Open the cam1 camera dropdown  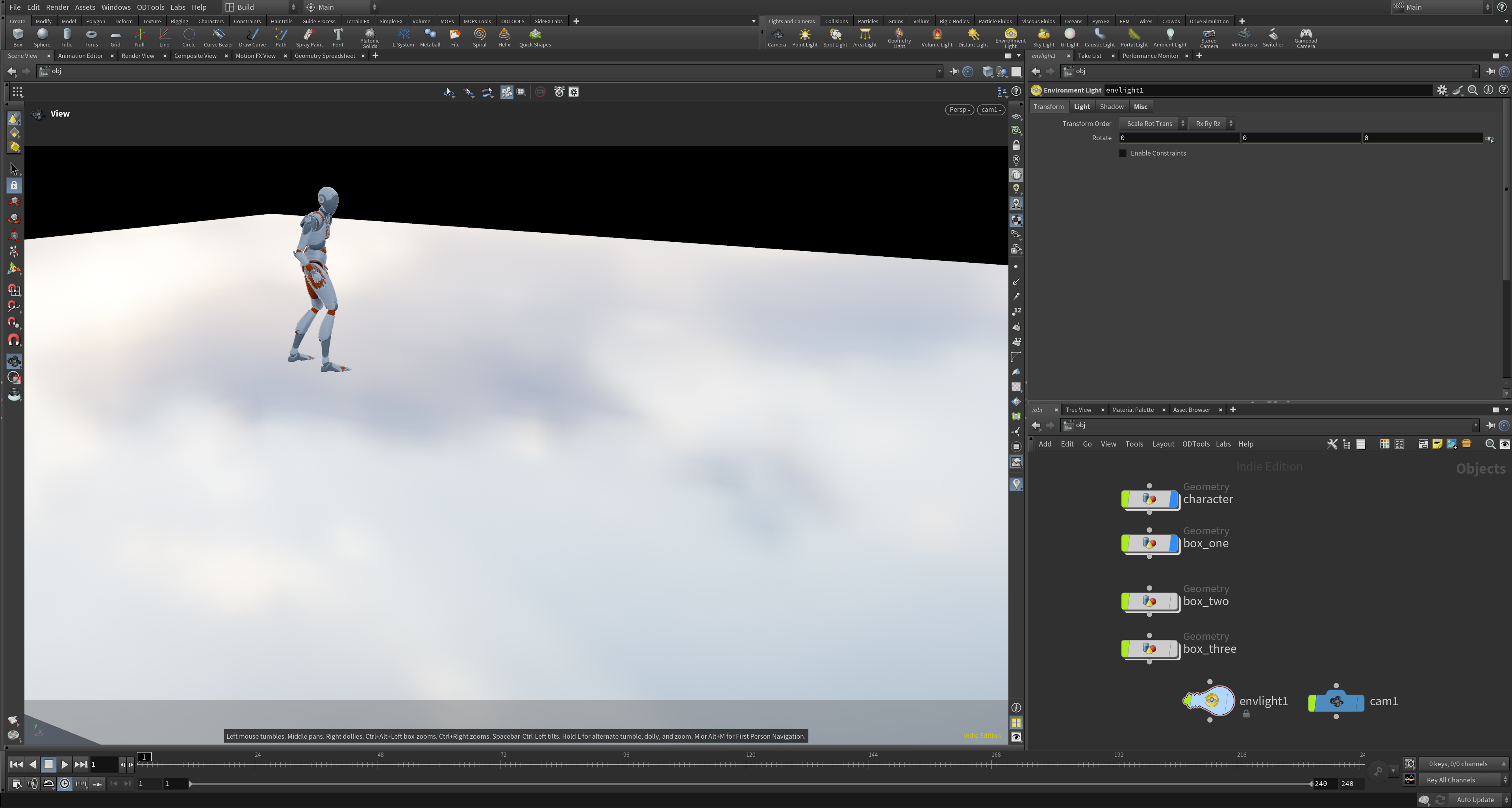pos(991,110)
